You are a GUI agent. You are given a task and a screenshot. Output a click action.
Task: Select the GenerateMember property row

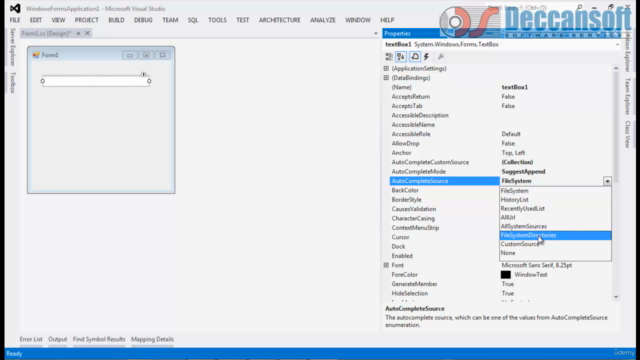(501, 284)
